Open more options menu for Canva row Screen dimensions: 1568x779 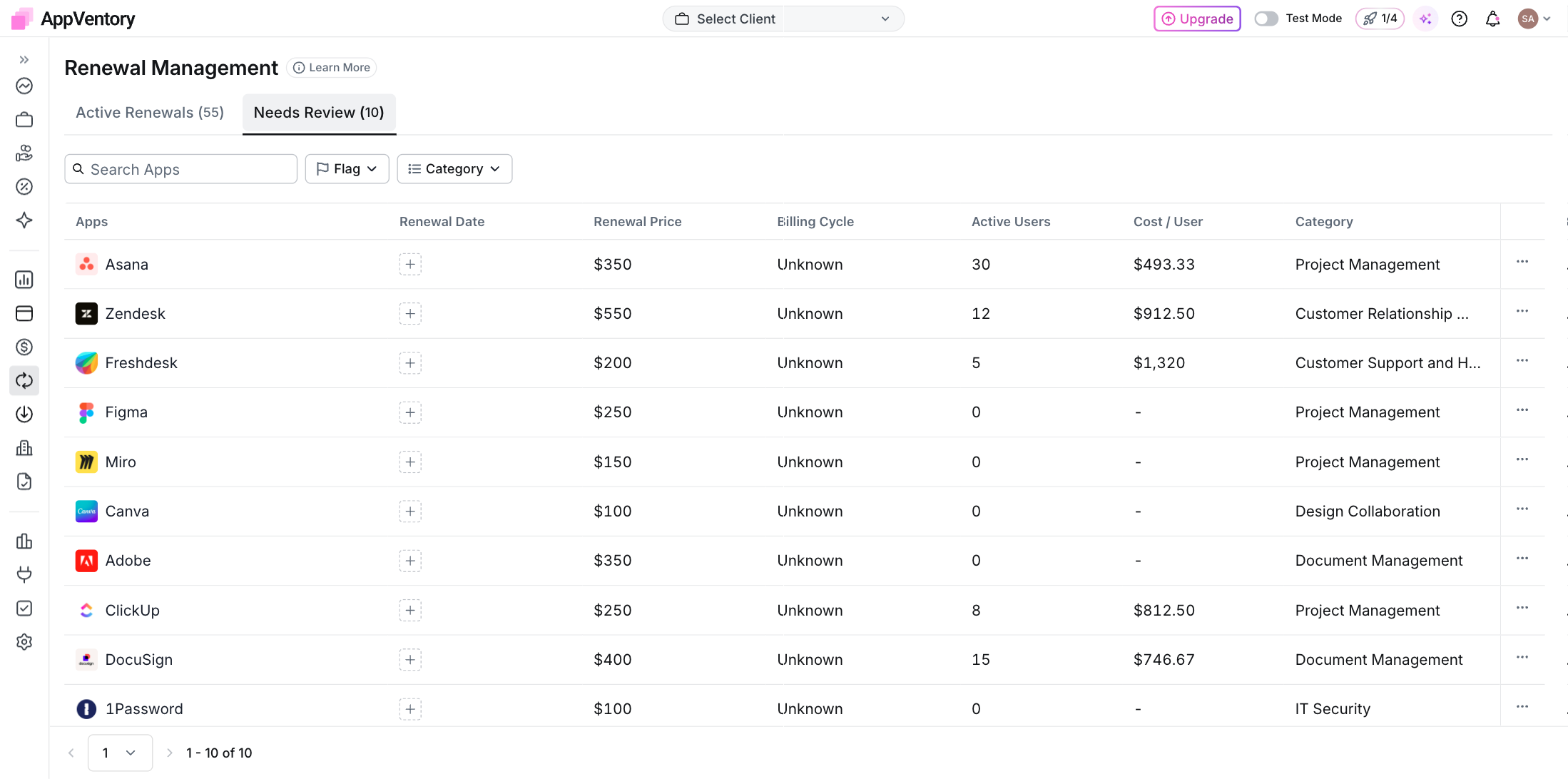1522,509
